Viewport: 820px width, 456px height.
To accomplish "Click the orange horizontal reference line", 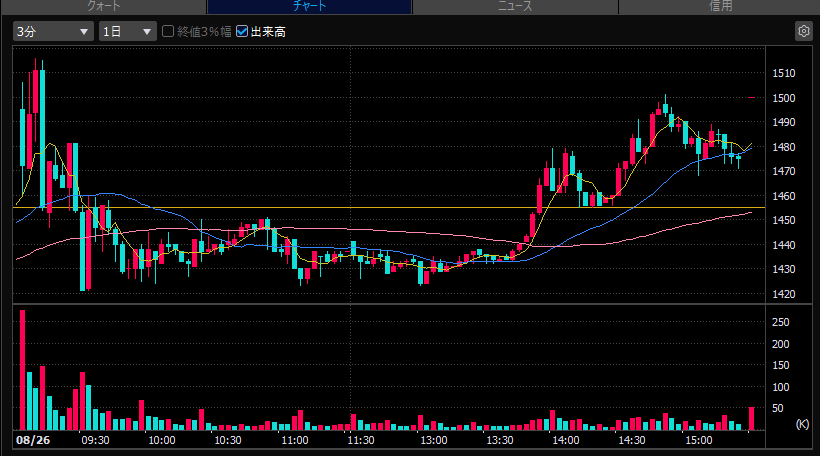I will pos(389,208).
